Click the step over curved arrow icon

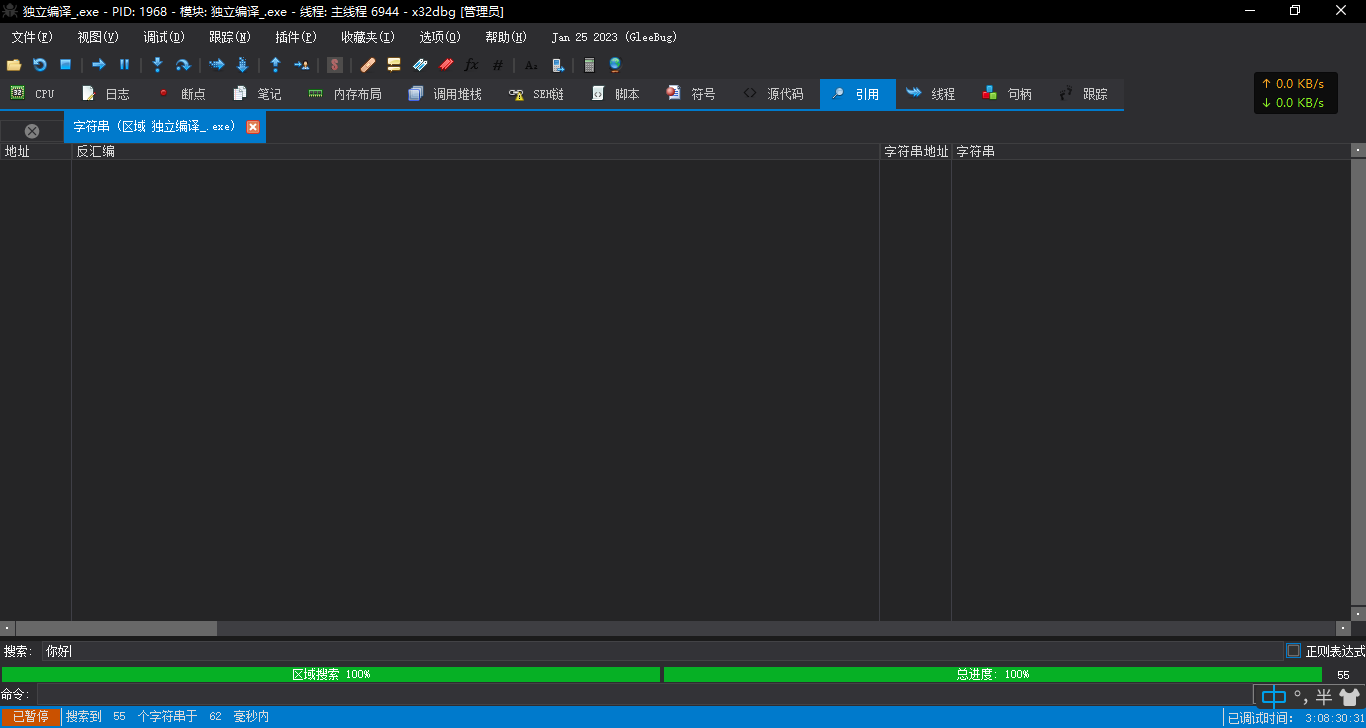pyautogui.click(x=183, y=65)
